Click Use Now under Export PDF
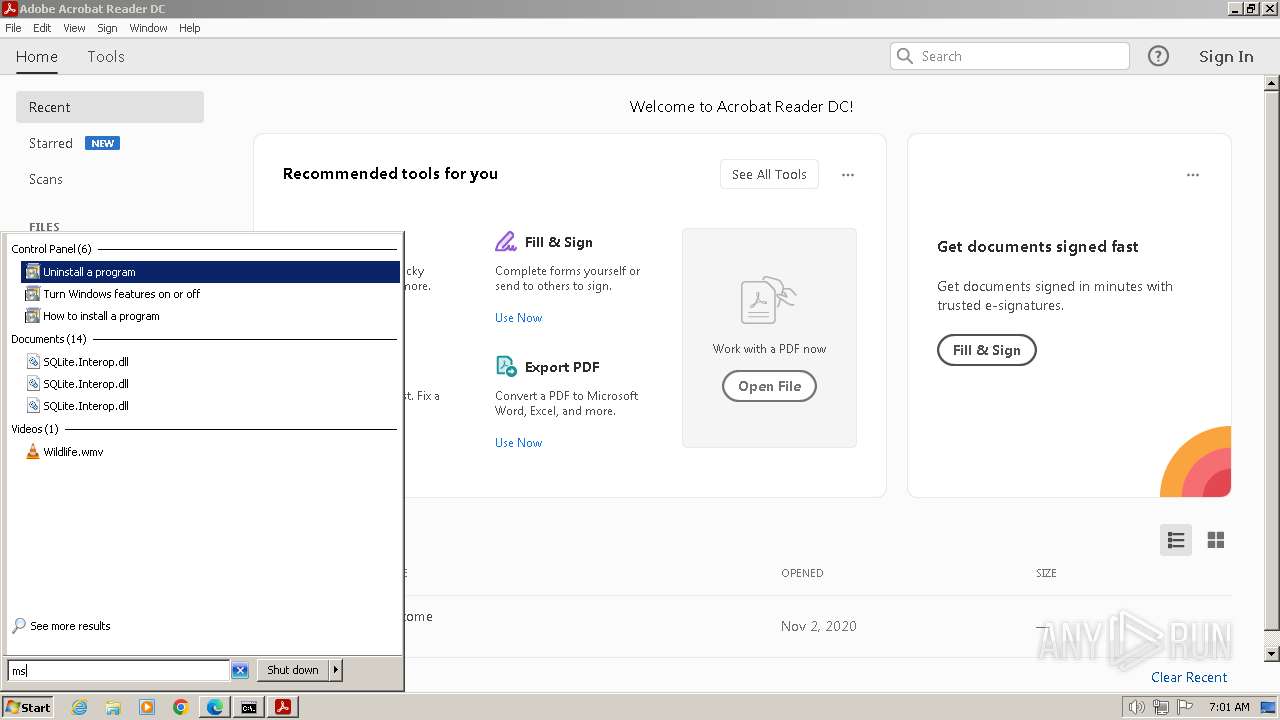Screen dimensions: 1280x720 coord(518,443)
